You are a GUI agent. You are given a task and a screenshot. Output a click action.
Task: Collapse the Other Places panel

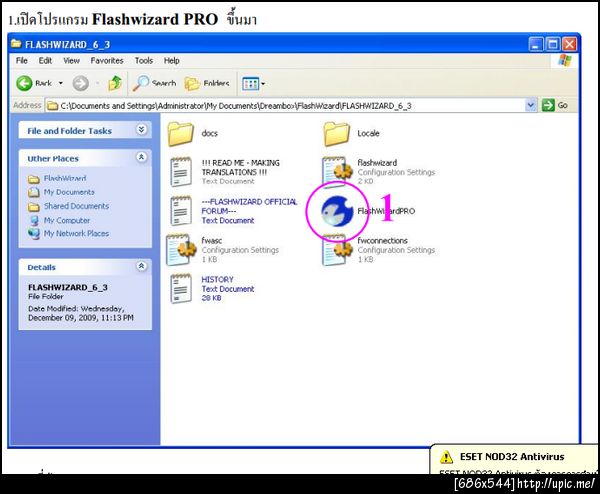[x=141, y=157]
